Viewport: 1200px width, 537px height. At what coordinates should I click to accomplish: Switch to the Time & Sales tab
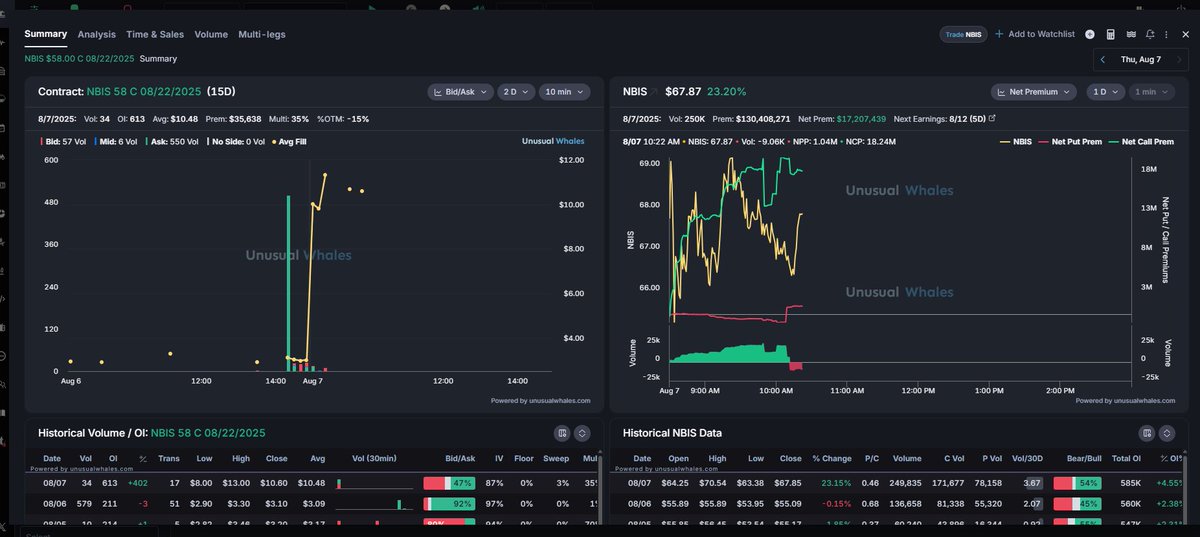pos(155,34)
